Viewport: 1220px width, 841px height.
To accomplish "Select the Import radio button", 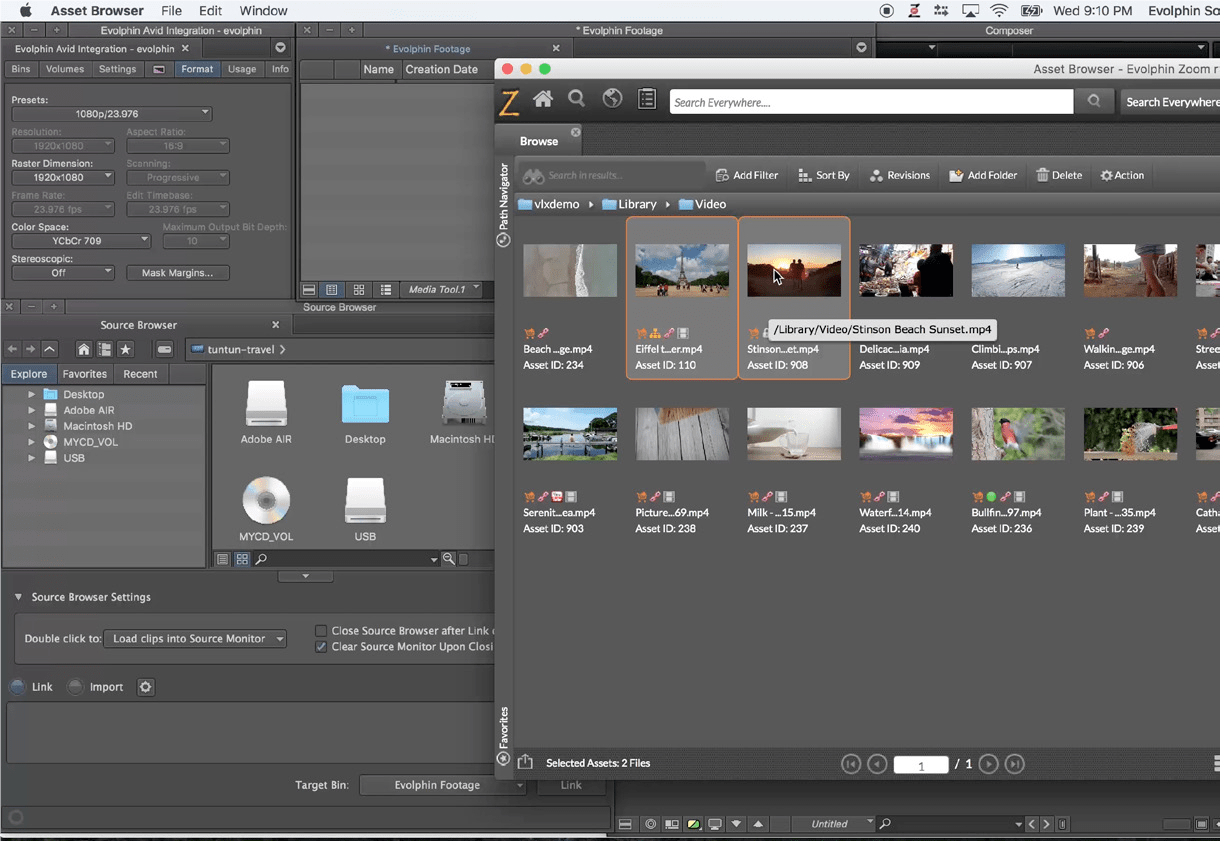I will [75, 687].
